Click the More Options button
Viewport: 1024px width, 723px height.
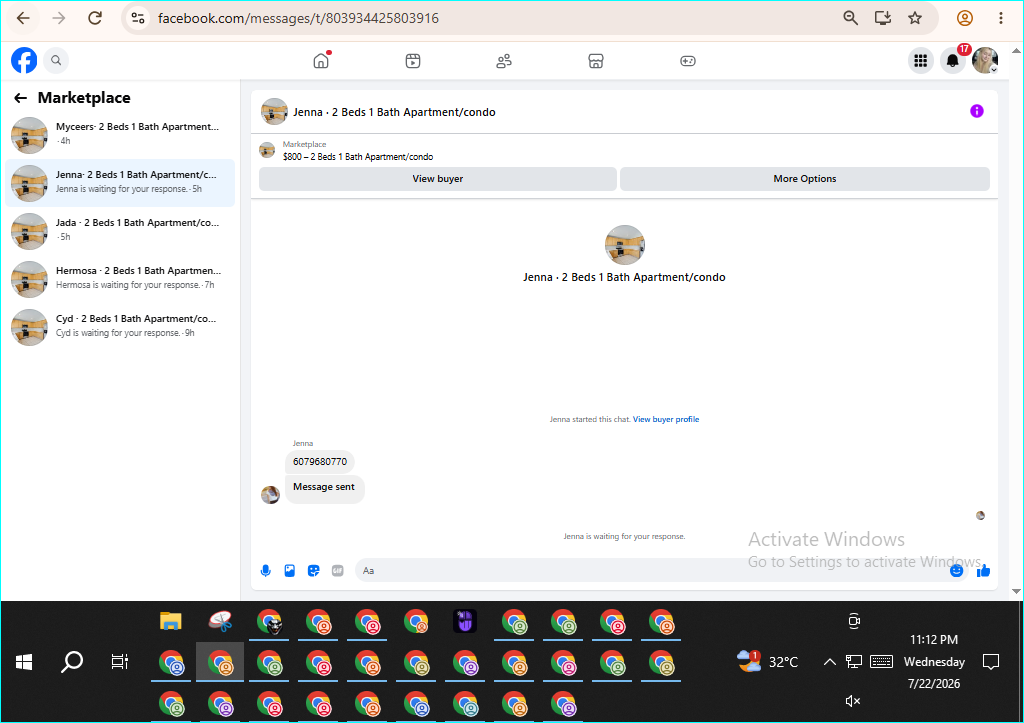point(805,179)
